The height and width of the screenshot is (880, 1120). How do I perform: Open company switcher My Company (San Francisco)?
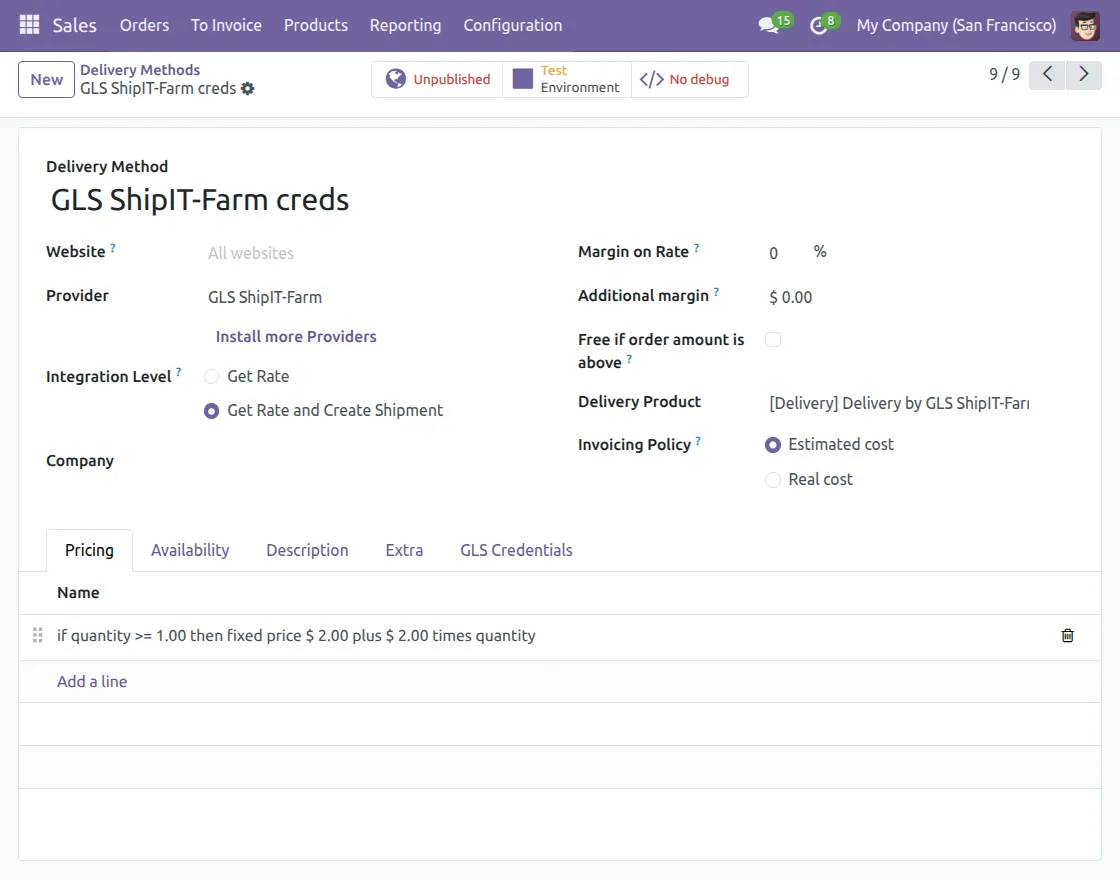(x=956, y=25)
